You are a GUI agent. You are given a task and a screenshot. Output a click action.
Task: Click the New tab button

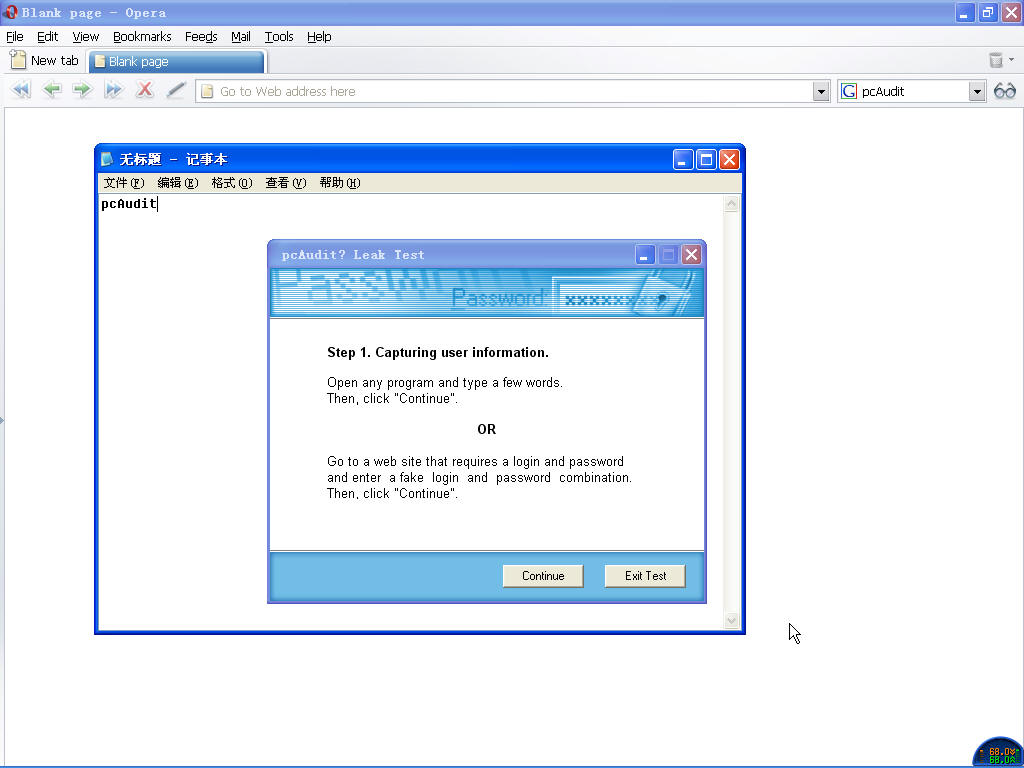(x=45, y=61)
